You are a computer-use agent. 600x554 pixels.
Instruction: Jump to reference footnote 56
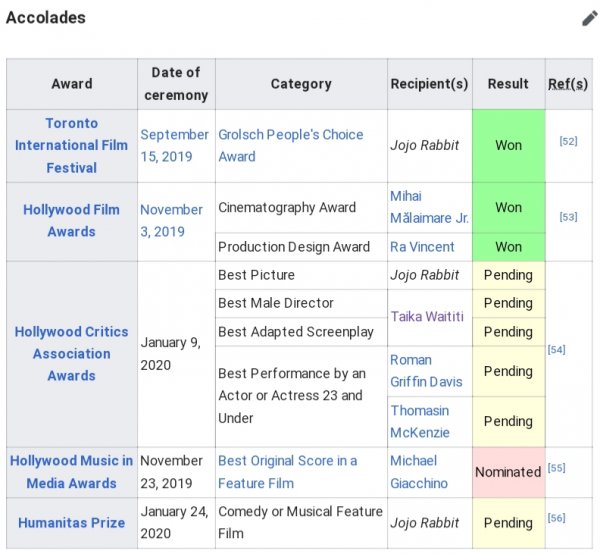coord(557,518)
